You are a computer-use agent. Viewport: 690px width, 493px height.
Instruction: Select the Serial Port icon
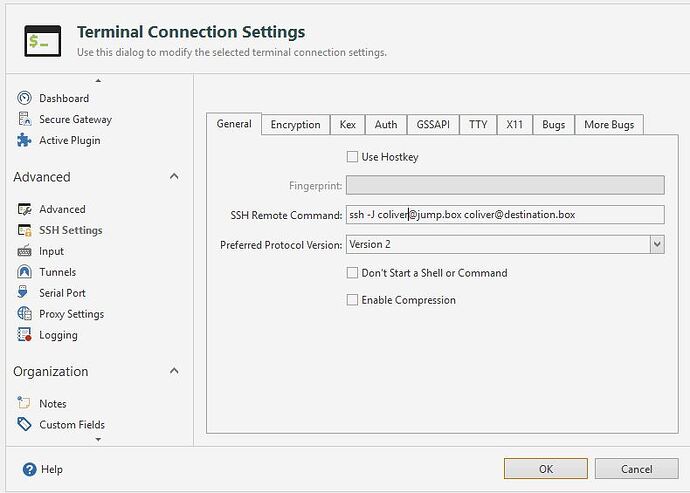[25, 293]
